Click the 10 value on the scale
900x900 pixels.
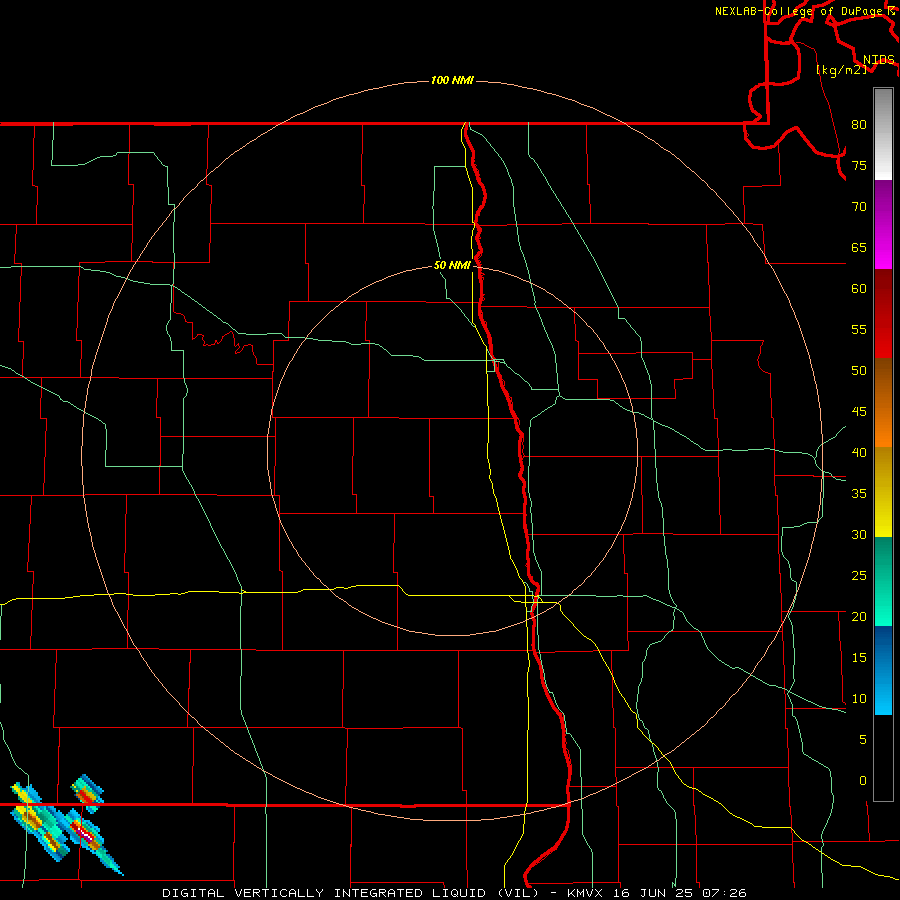tap(859, 699)
